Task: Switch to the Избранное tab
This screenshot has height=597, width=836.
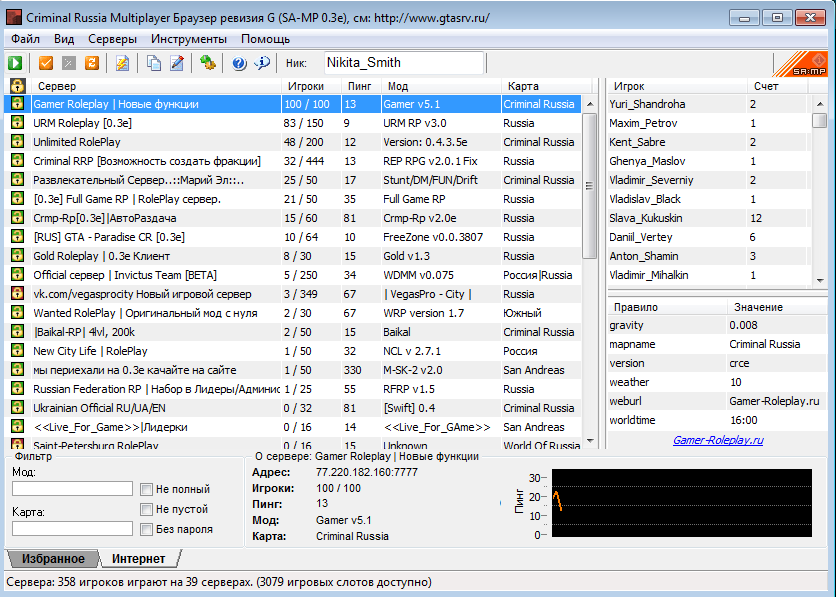Action: pyautogui.click(x=53, y=559)
